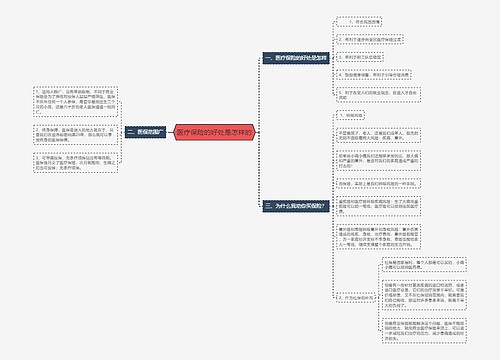Select the red central node 医疗保险的好处是怎样的
This screenshot has width=500, height=360.
click(215, 132)
